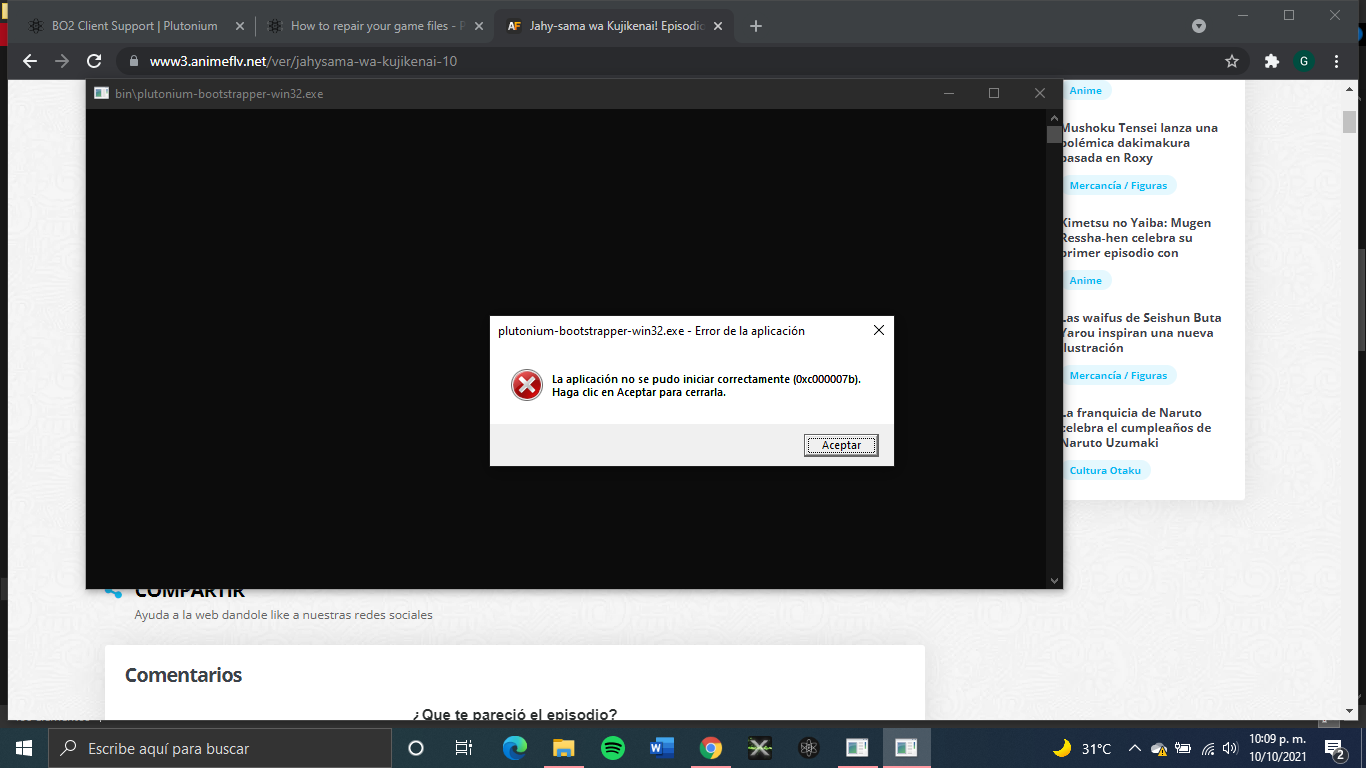Click Aceptar in the error dialog
Viewport: 1366px width, 768px height.
point(841,445)
